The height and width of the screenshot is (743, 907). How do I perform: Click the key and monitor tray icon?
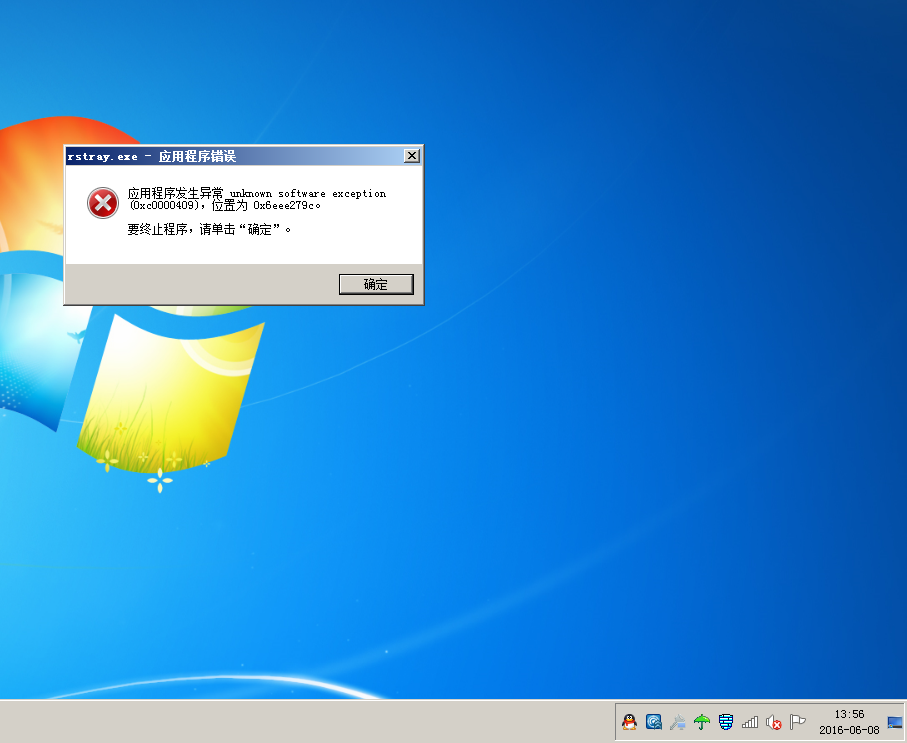point(677,722)
